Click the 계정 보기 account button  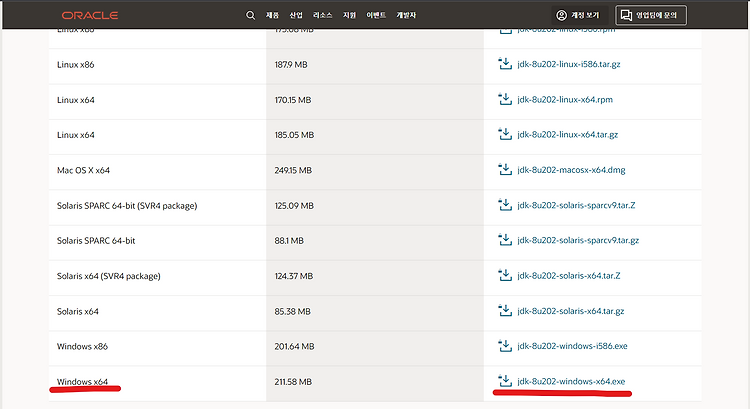point(578,15)
